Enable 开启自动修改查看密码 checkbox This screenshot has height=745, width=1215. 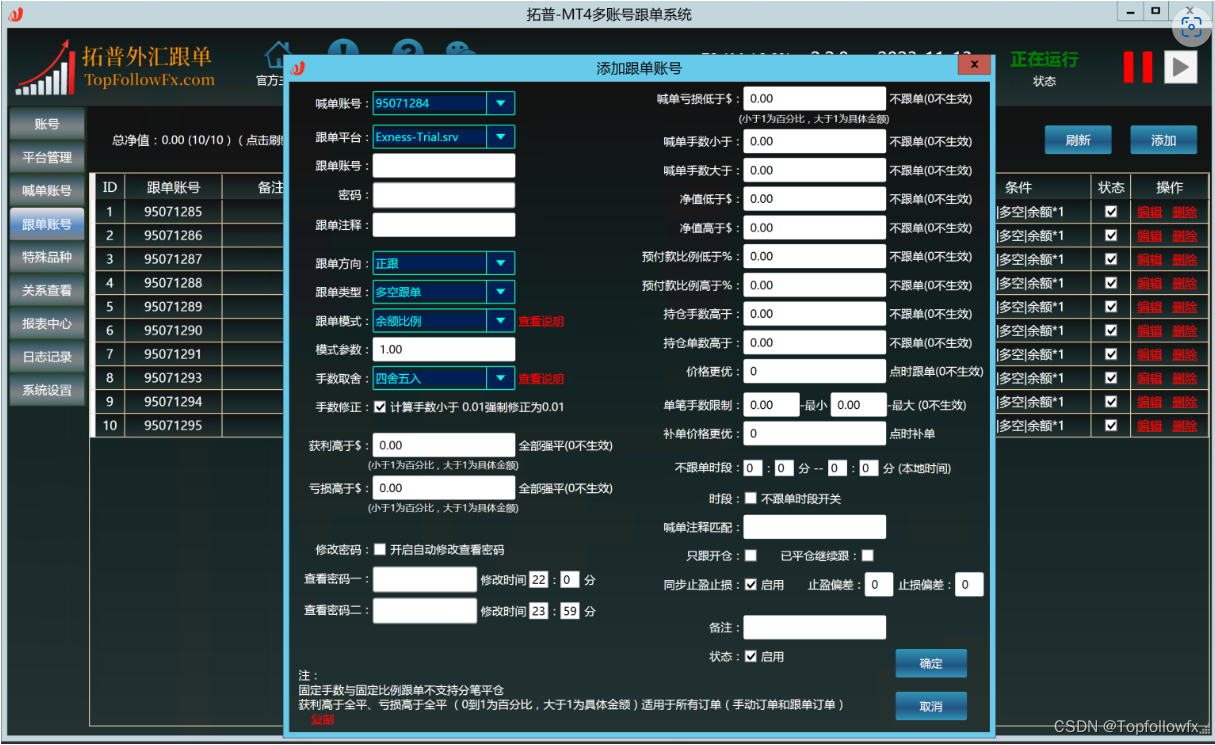tap(380, 549)
